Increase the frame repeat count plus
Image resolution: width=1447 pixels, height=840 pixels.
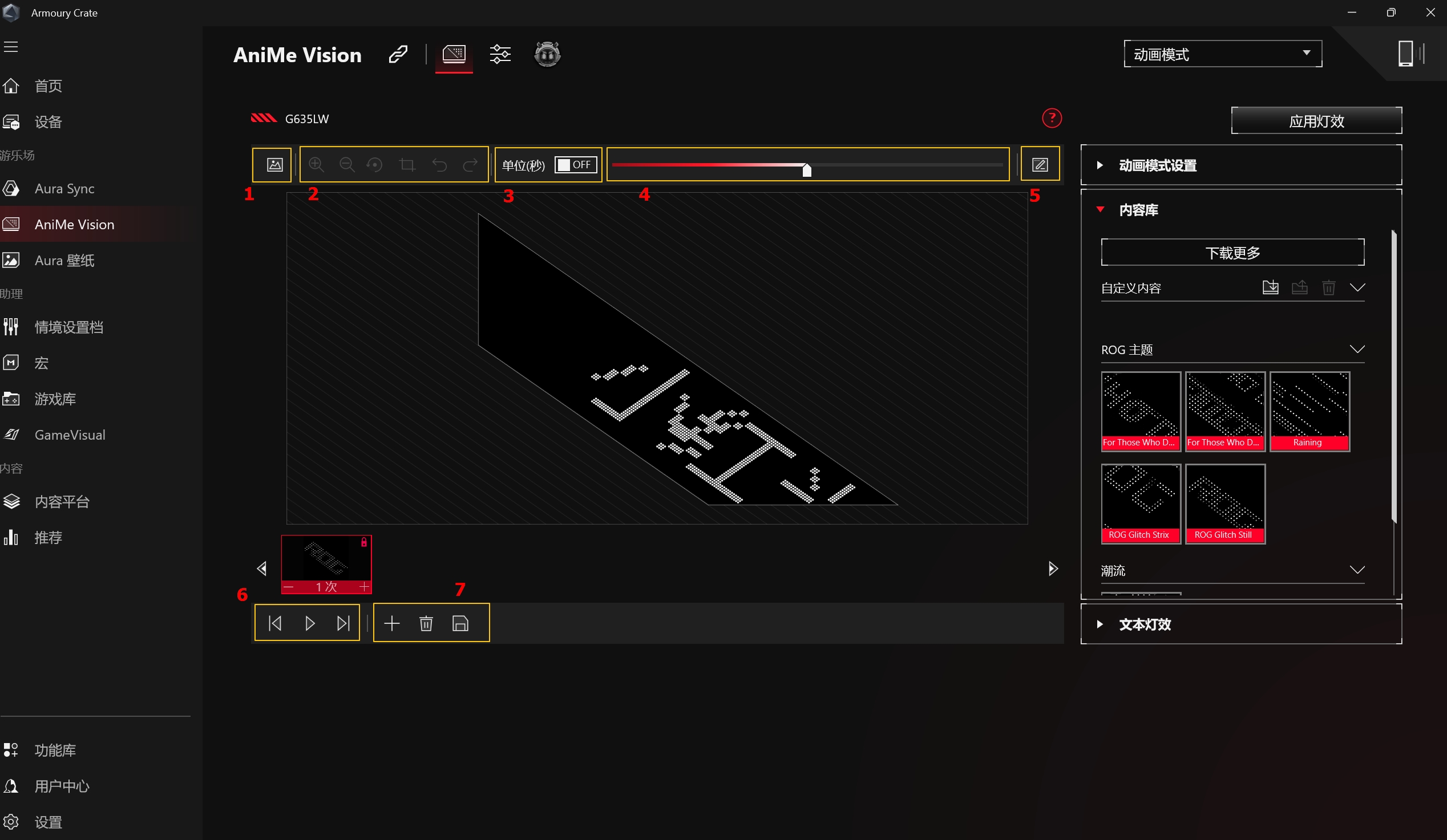pyautogui.click(x=364, y=587)
